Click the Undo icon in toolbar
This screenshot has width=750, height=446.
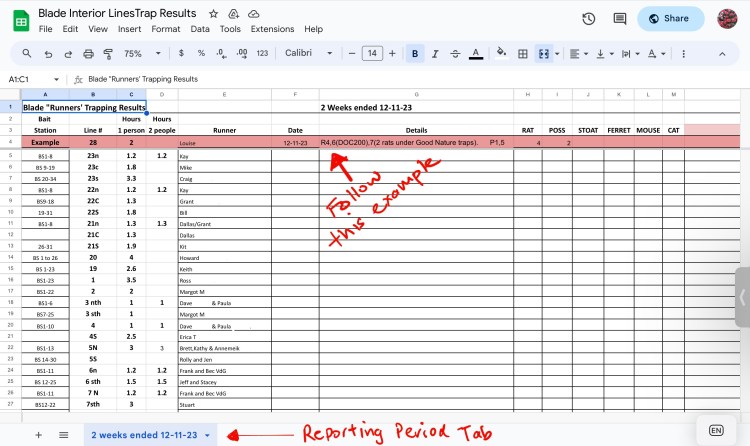(49, 53)
